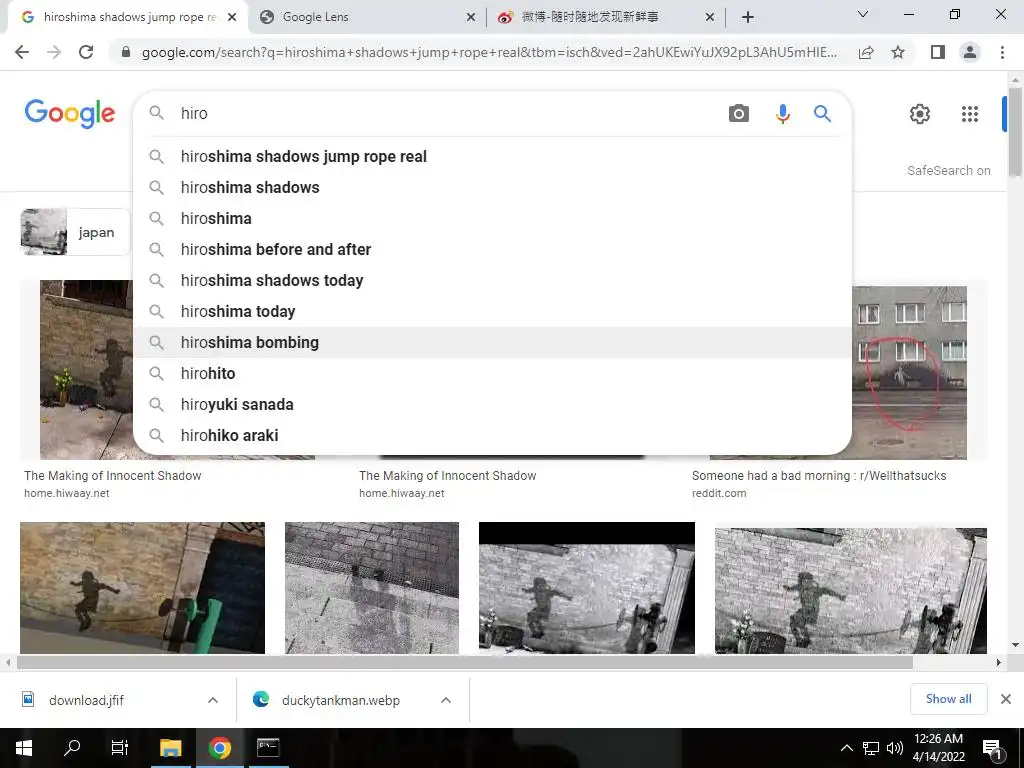The width and height of the screenshot is (1024, 768).
Task: Open Chrome profile avatar menu
Action: click(x=970, y=52)
